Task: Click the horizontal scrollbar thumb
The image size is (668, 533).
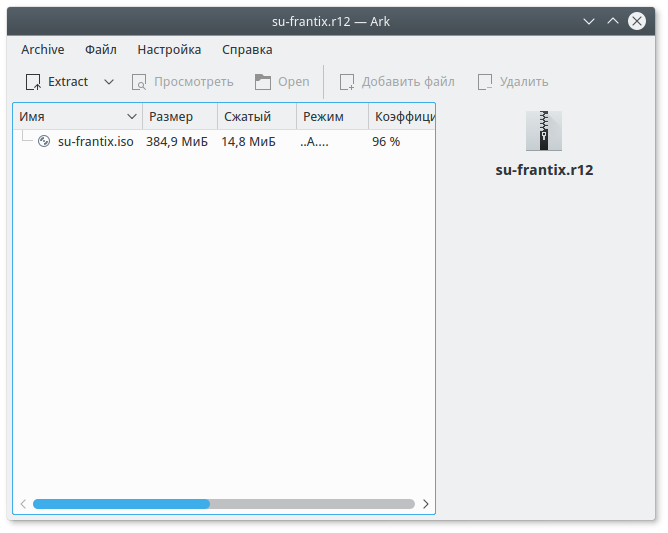Action: [121, 504]
